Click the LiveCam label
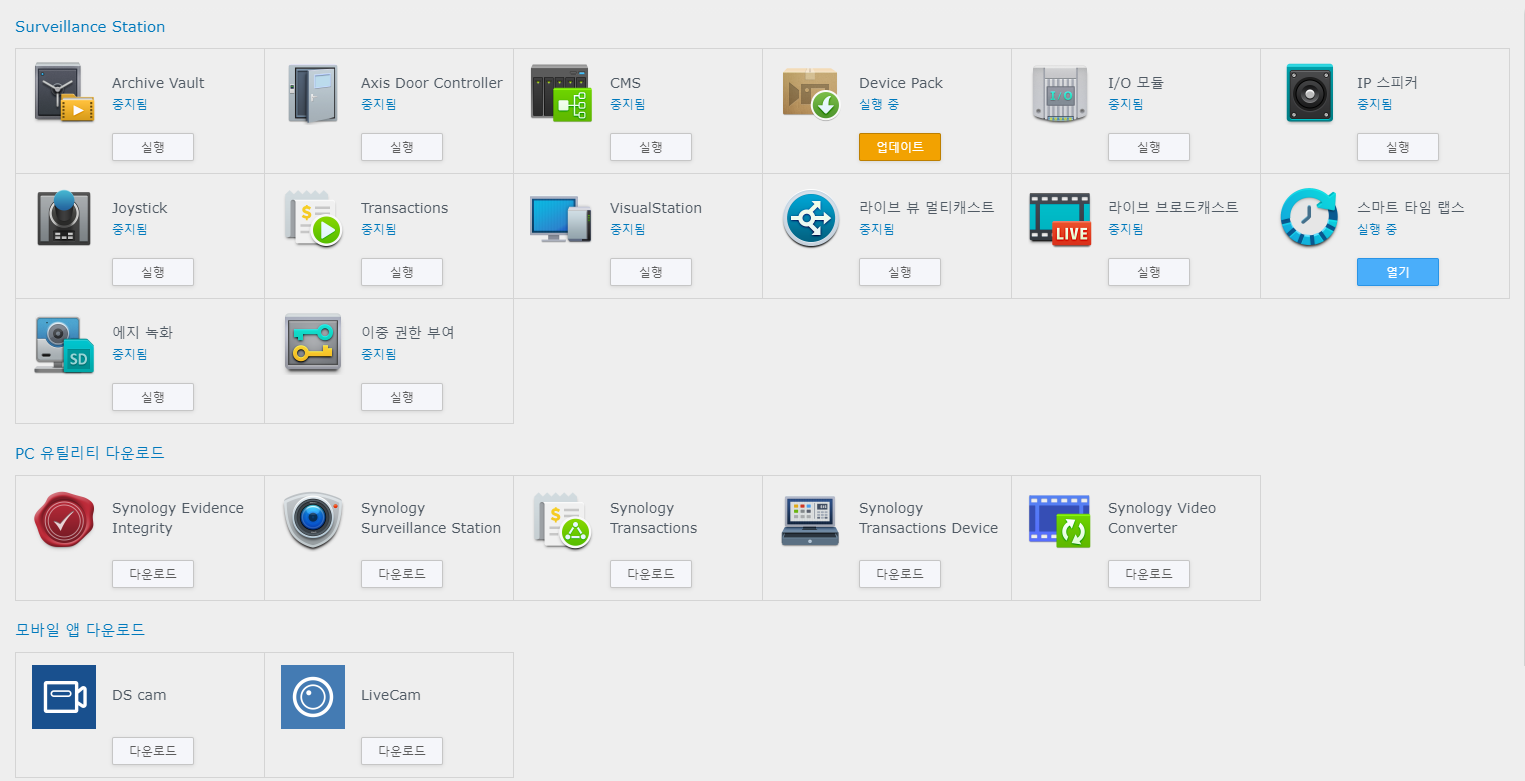Viewport: 1525px width, 781px height. click(391, 695)
